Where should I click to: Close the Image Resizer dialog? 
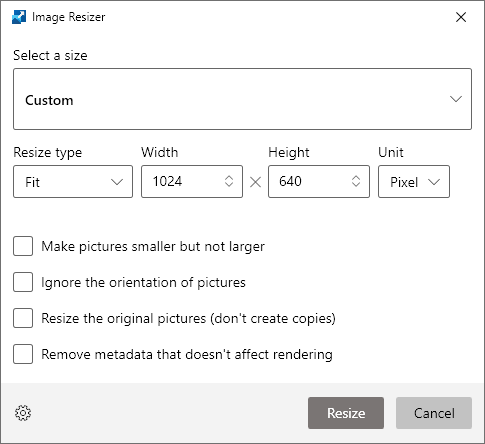click(461, 17)
